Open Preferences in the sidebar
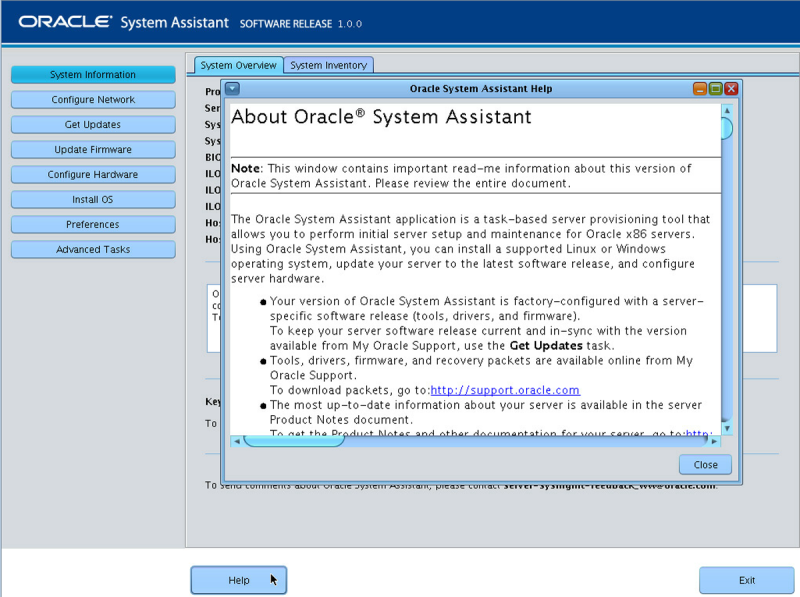This screenshot has width=800, height=597. pyautogui.click(x=93, y=225)
